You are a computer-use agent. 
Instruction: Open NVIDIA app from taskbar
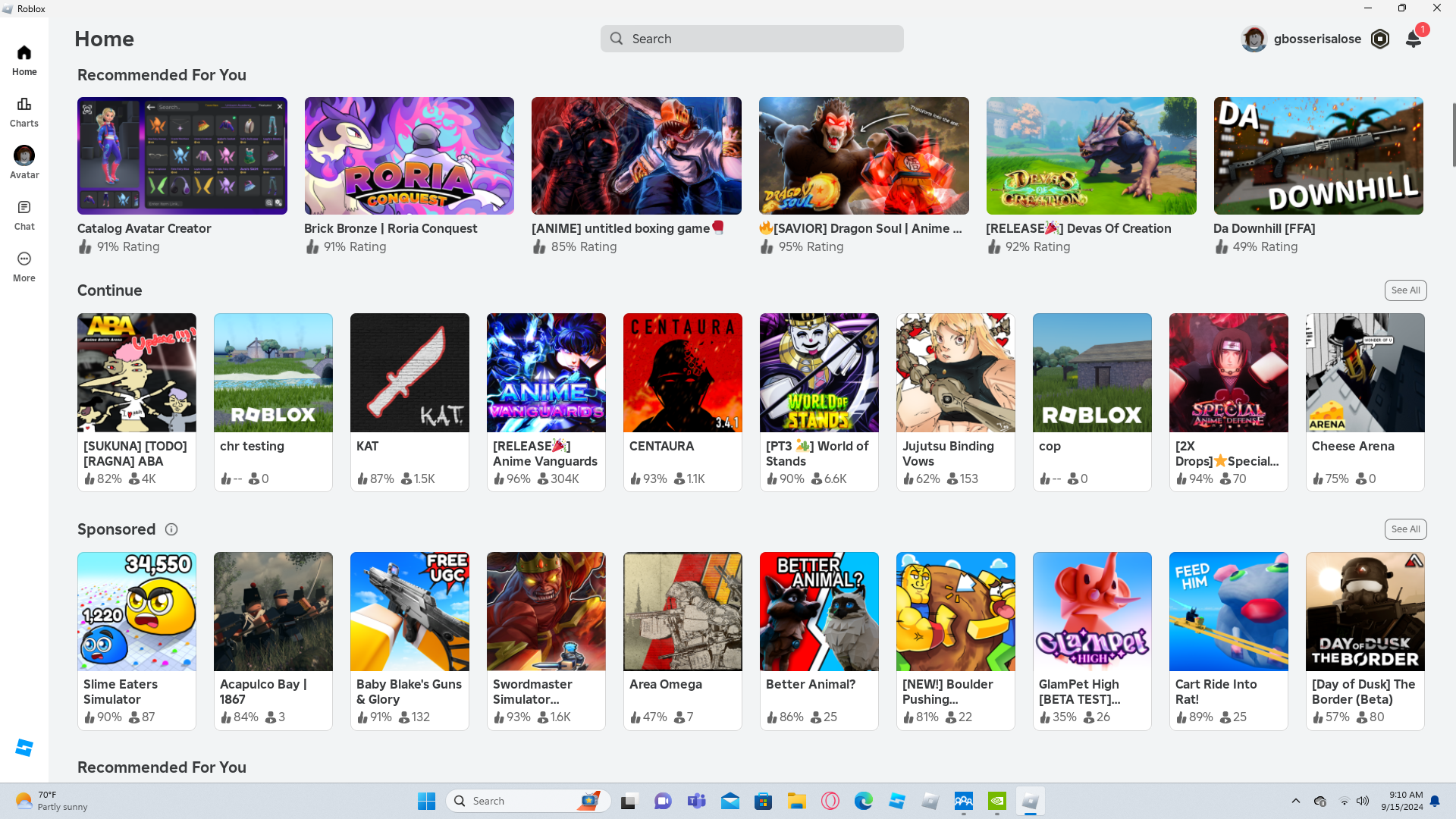tap(997, 801)
